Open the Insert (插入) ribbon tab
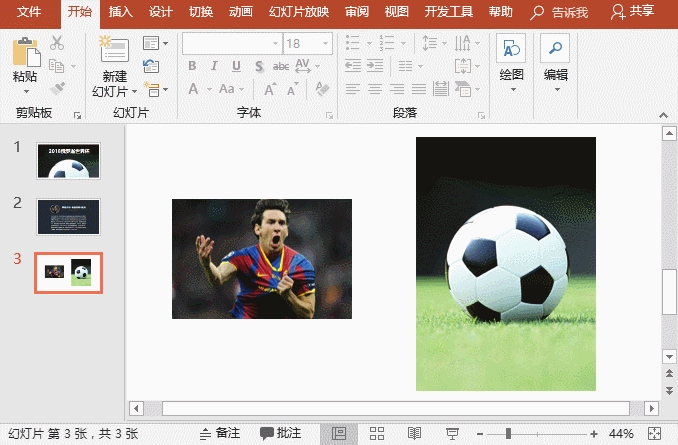The width and height of the screenshot is (678, 445). [120, 12]
